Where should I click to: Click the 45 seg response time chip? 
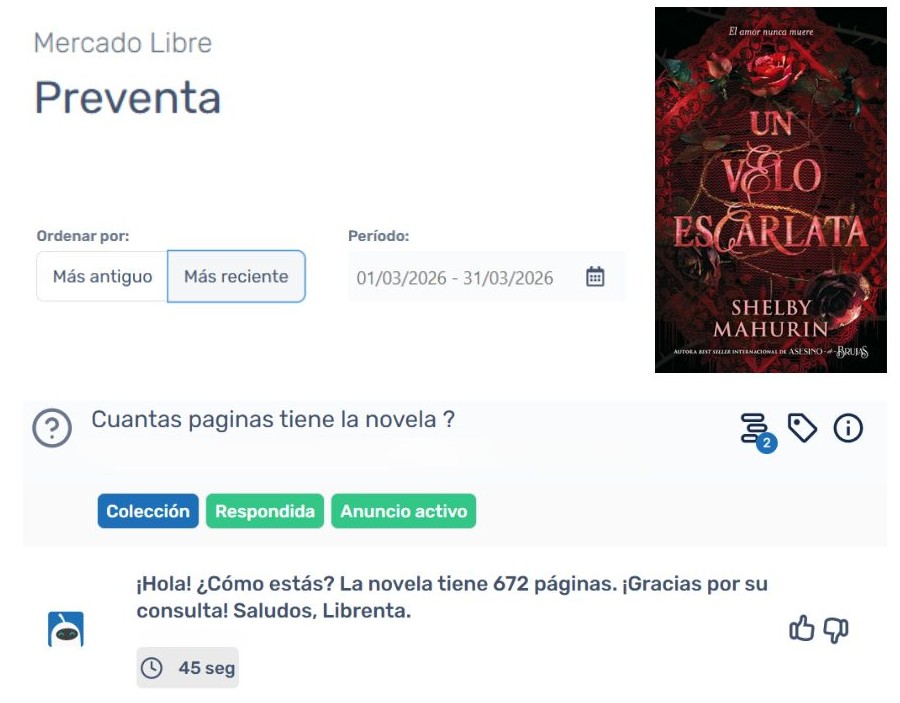point(188,668)
